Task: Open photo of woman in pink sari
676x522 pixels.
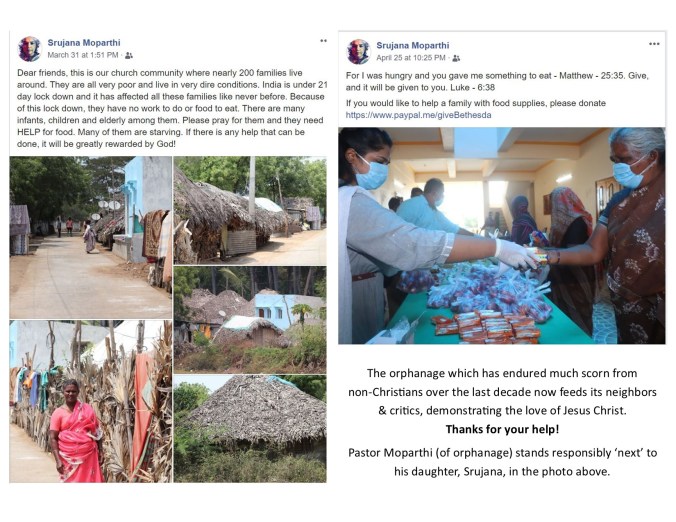Action: [91, 401]
